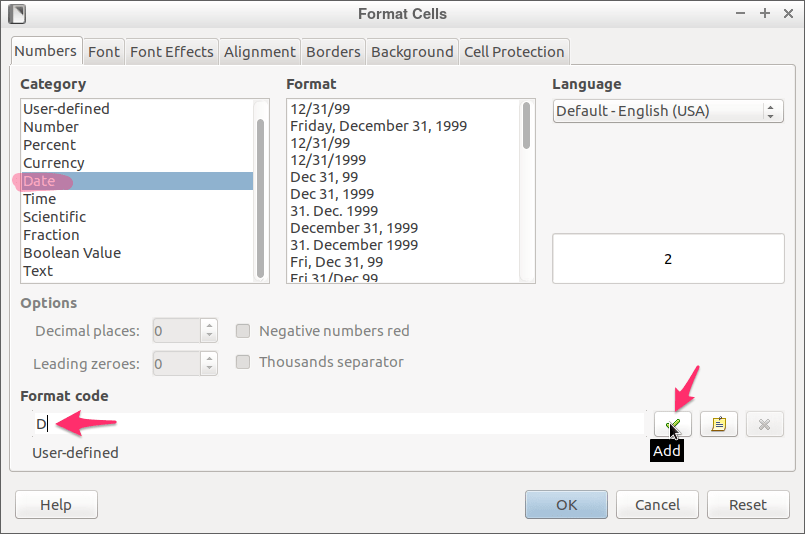Image resolution: width=805 pixels, height=534 pixels.
Task: Open the Font Effects tab
Action: [171, 52]
